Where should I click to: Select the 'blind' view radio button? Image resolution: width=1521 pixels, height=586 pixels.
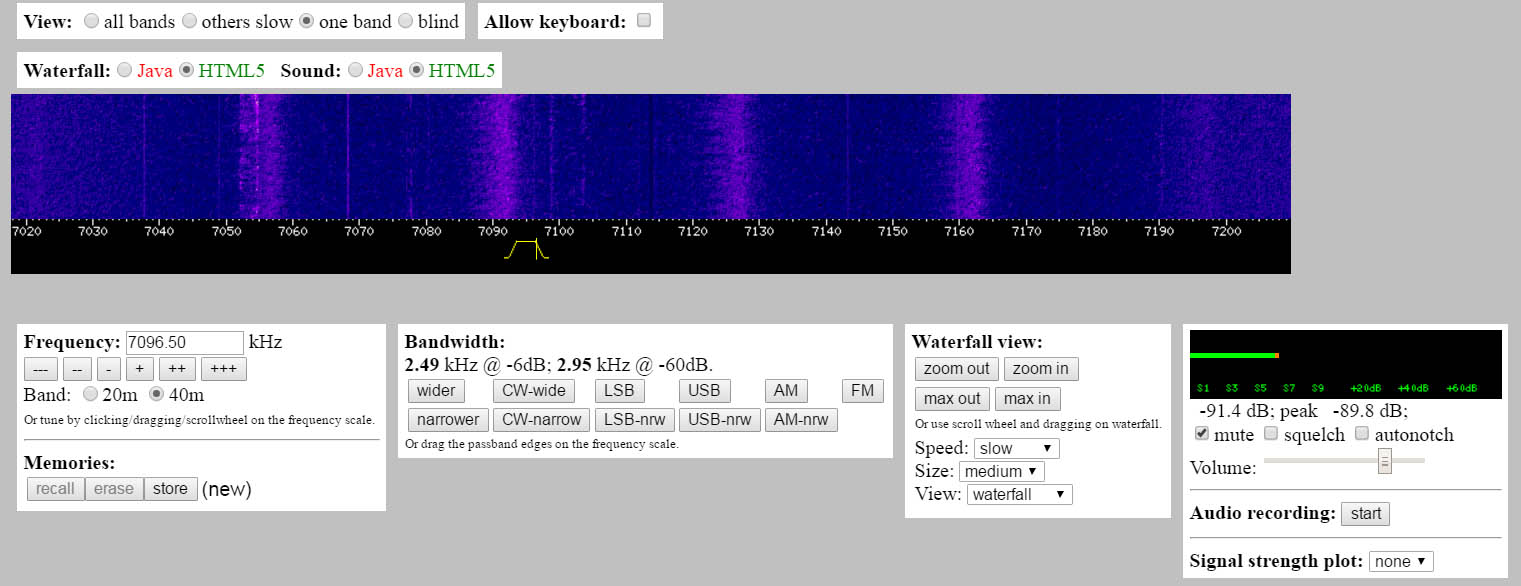(x=405, y=21)
